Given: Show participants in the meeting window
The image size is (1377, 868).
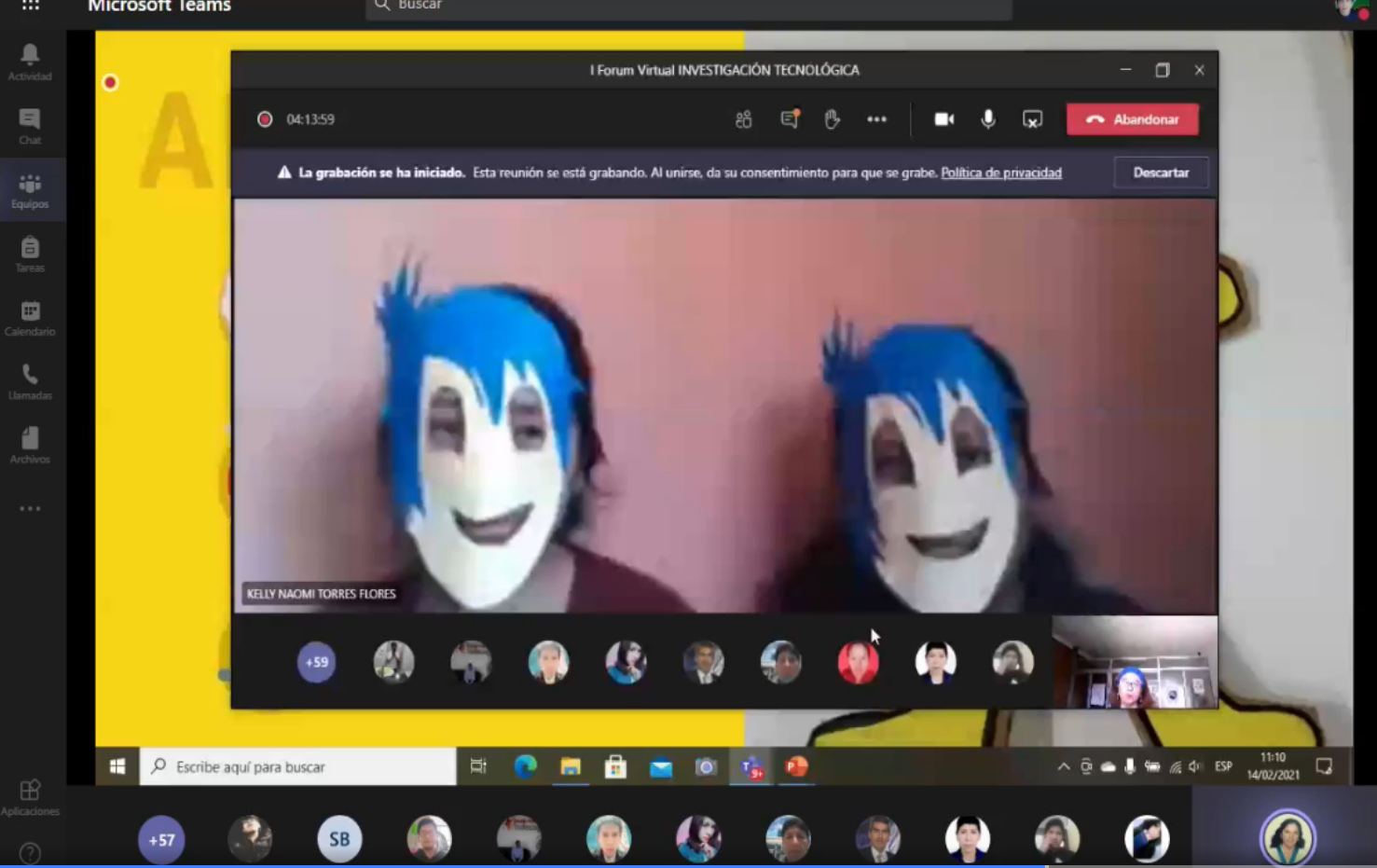Looking at the screenshot, I should [x=743, y=119].
